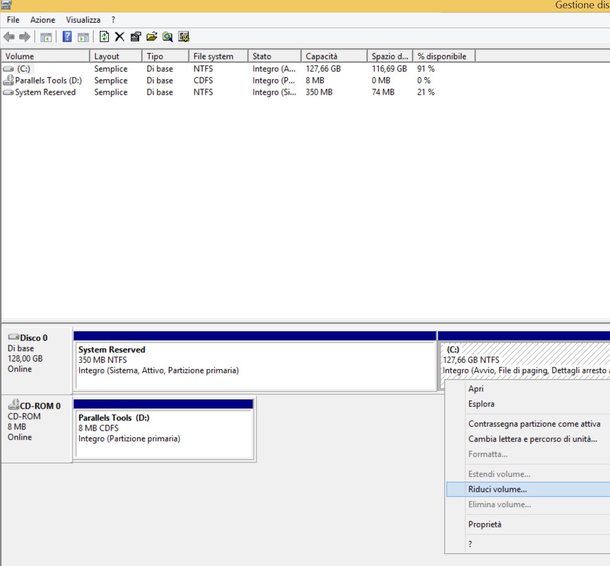
Task: Click the checklist settings toolbar icon
Action: 184,37
